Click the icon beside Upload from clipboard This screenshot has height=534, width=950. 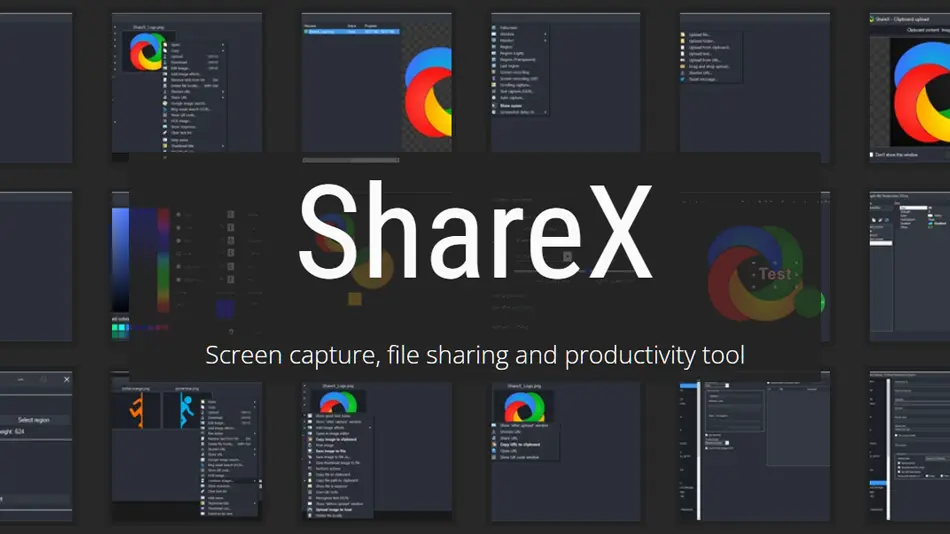tap(682, 47)
